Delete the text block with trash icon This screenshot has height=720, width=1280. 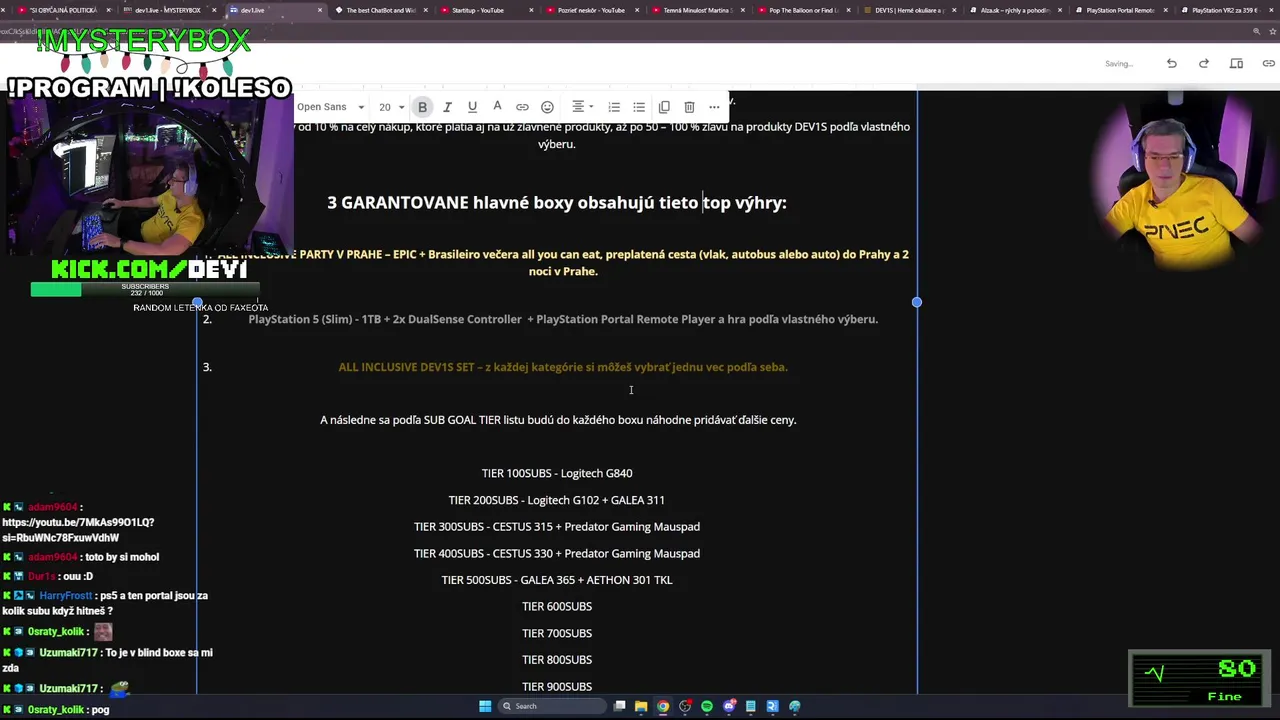(689, 107)
